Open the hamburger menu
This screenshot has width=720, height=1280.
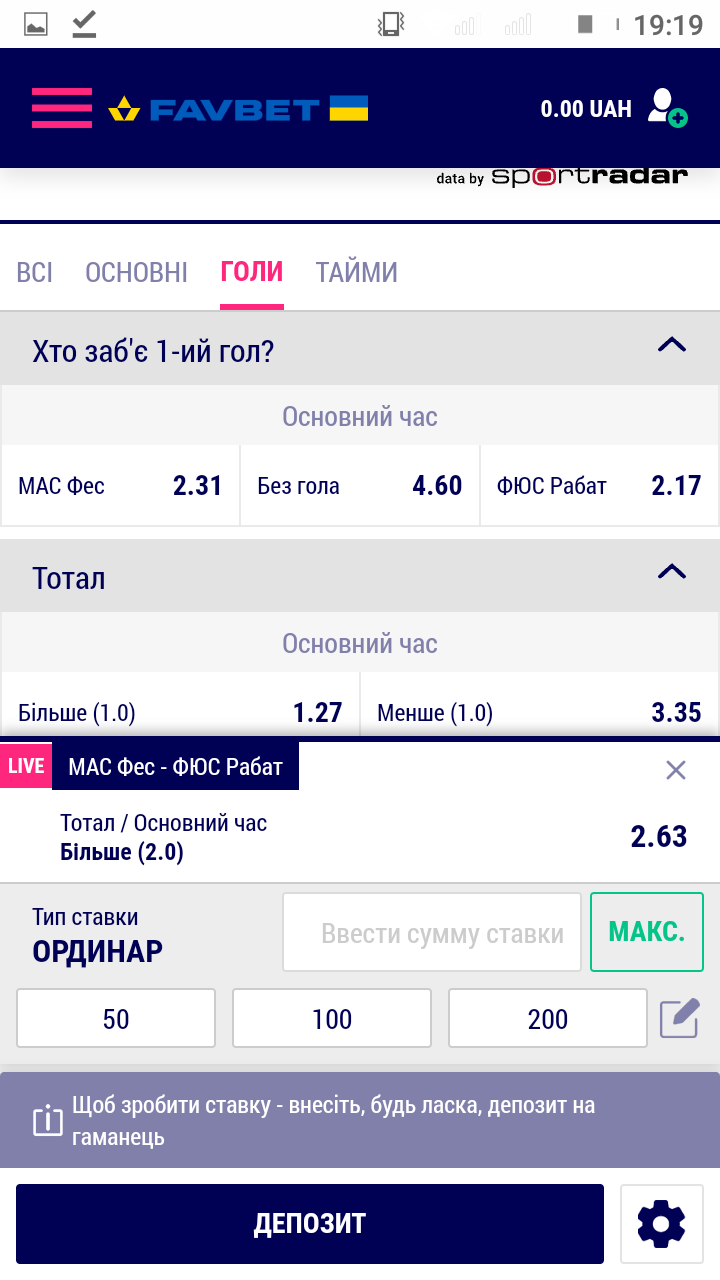click(x=61, y=108)
